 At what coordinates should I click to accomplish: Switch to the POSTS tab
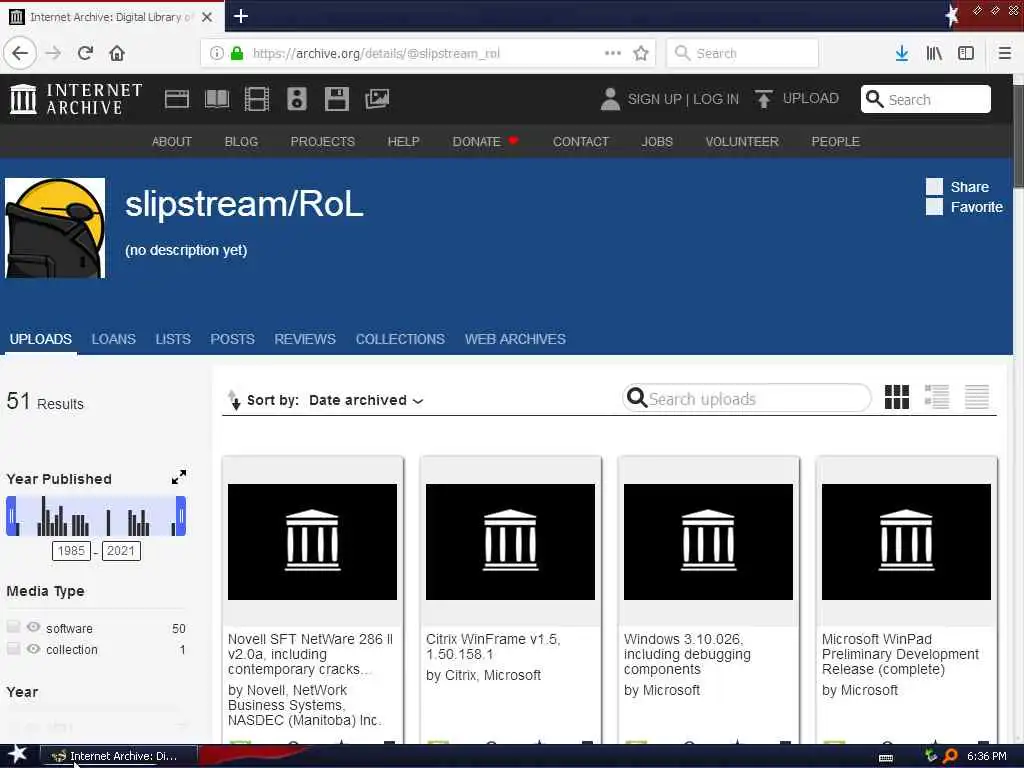[x=232, y=340]
